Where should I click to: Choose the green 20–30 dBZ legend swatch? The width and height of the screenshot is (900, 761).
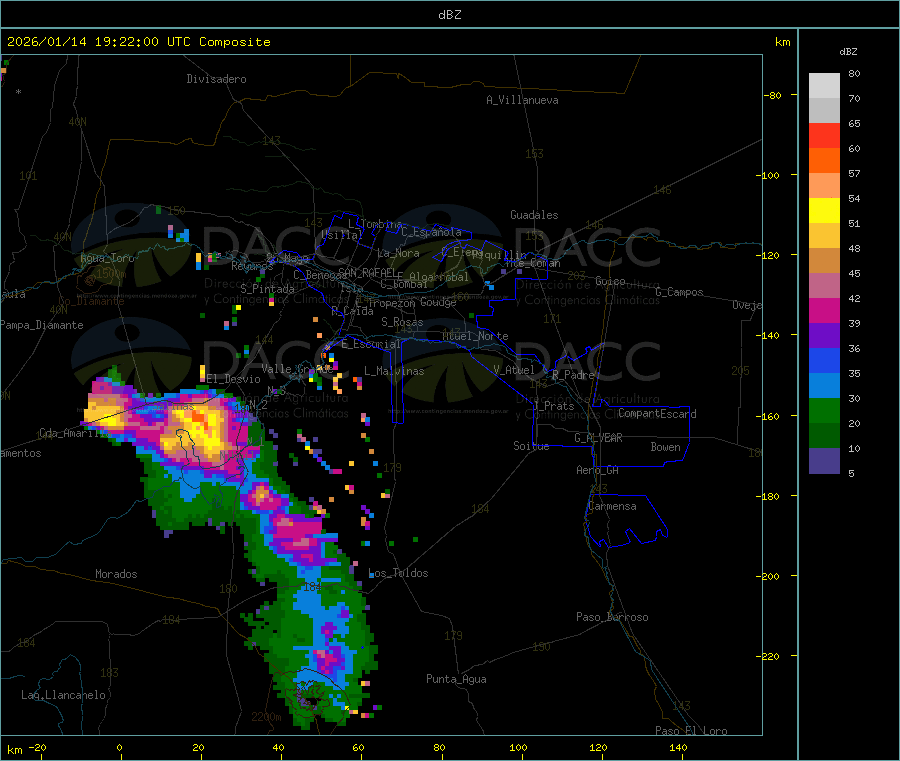point(824,411)
